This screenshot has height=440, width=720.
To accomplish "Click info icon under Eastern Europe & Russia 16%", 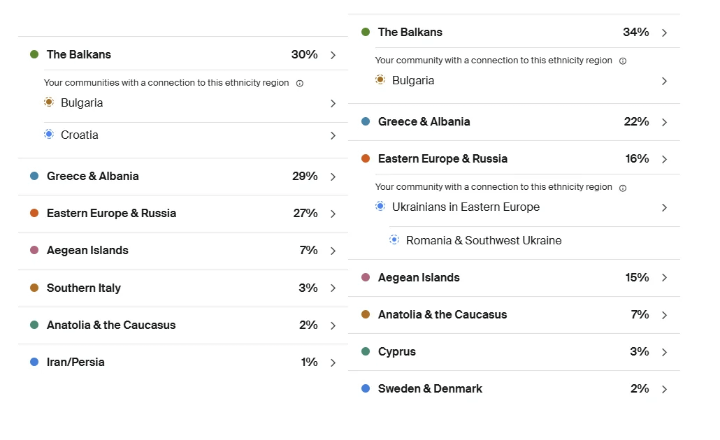I will tap(623, 188).
